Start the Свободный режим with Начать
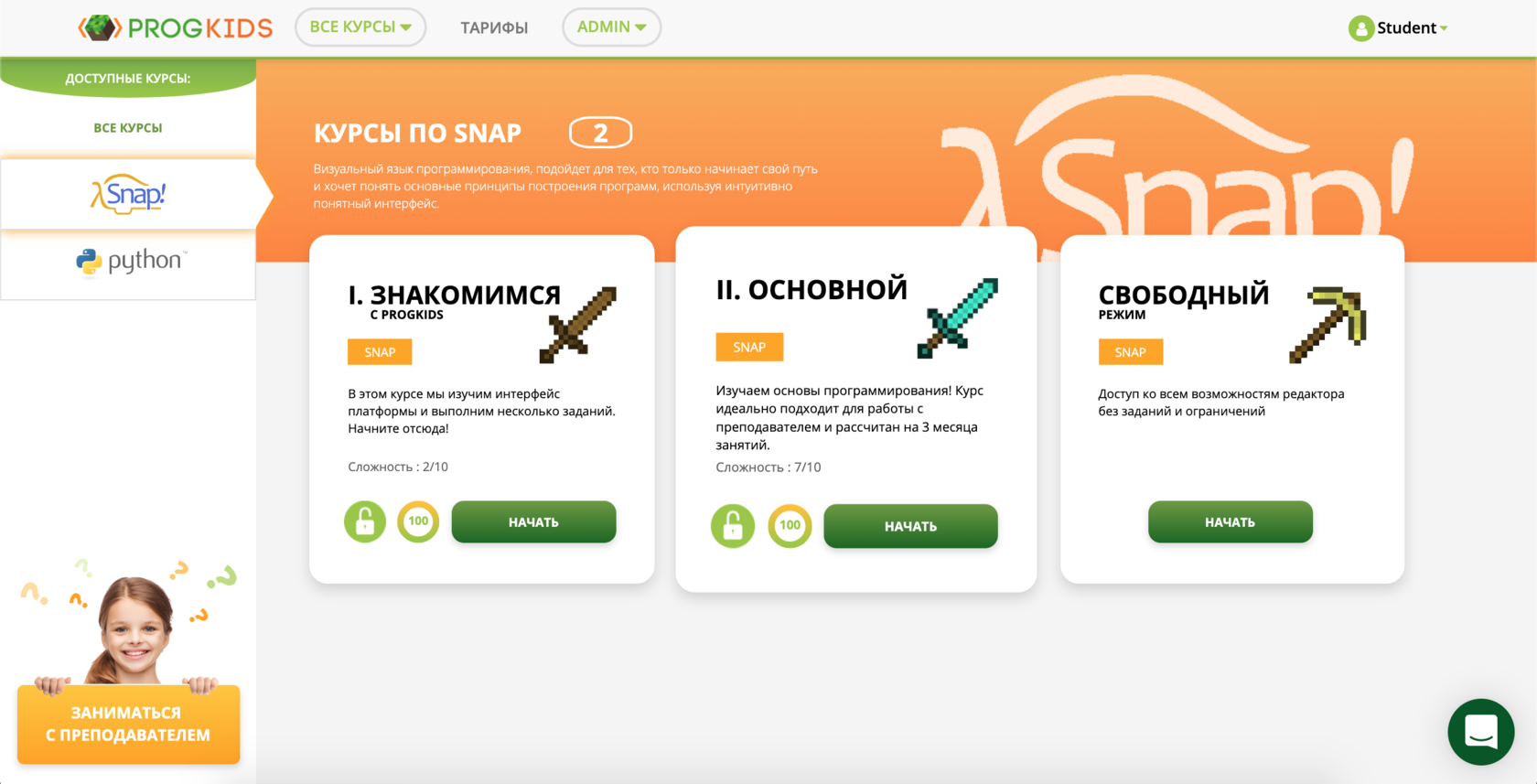The width and height of the screenshot is (1537, 784). pyautogui.click(x=1230, y=521)
